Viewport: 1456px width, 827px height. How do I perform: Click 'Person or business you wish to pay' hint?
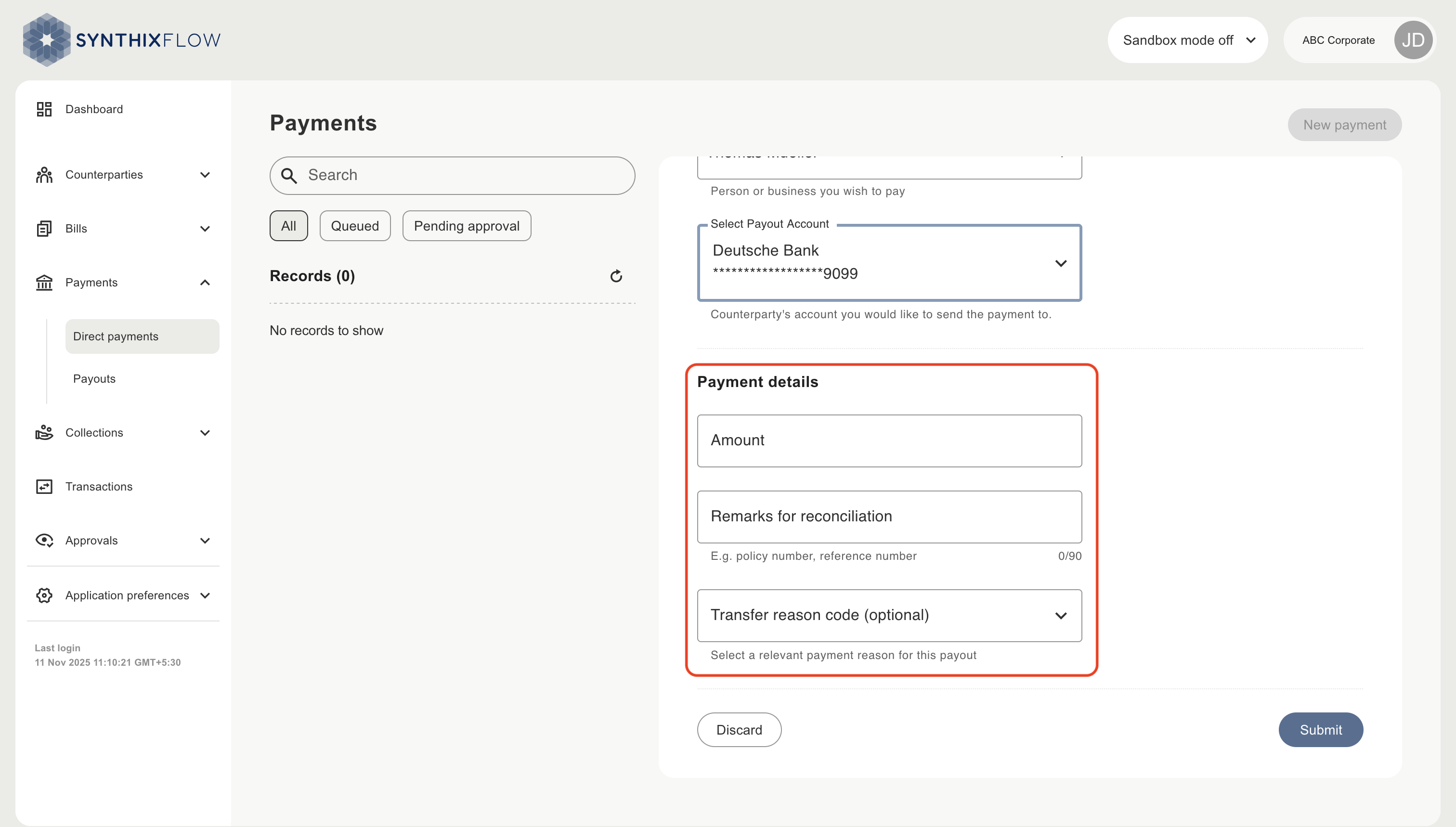[x=807, y=192]
